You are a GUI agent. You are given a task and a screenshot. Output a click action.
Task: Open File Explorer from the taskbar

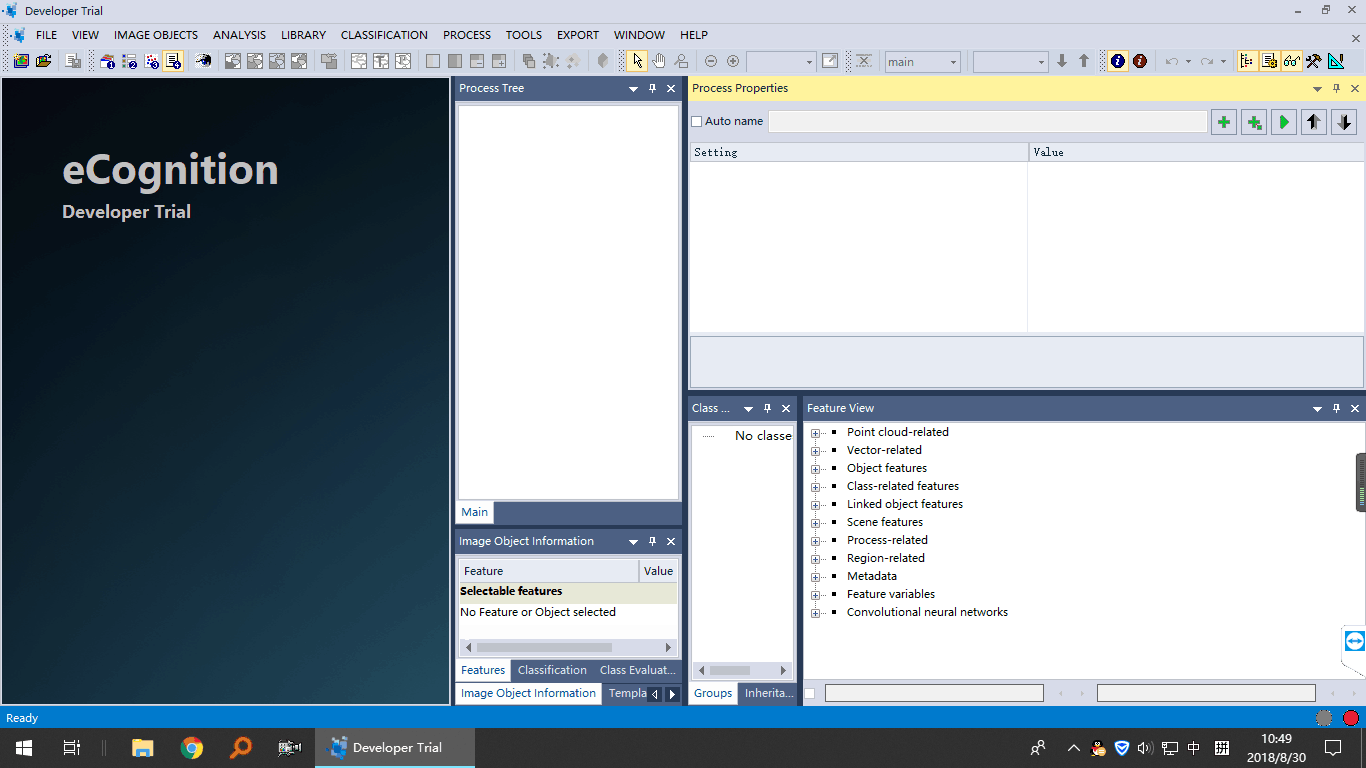tap(143, 748)
